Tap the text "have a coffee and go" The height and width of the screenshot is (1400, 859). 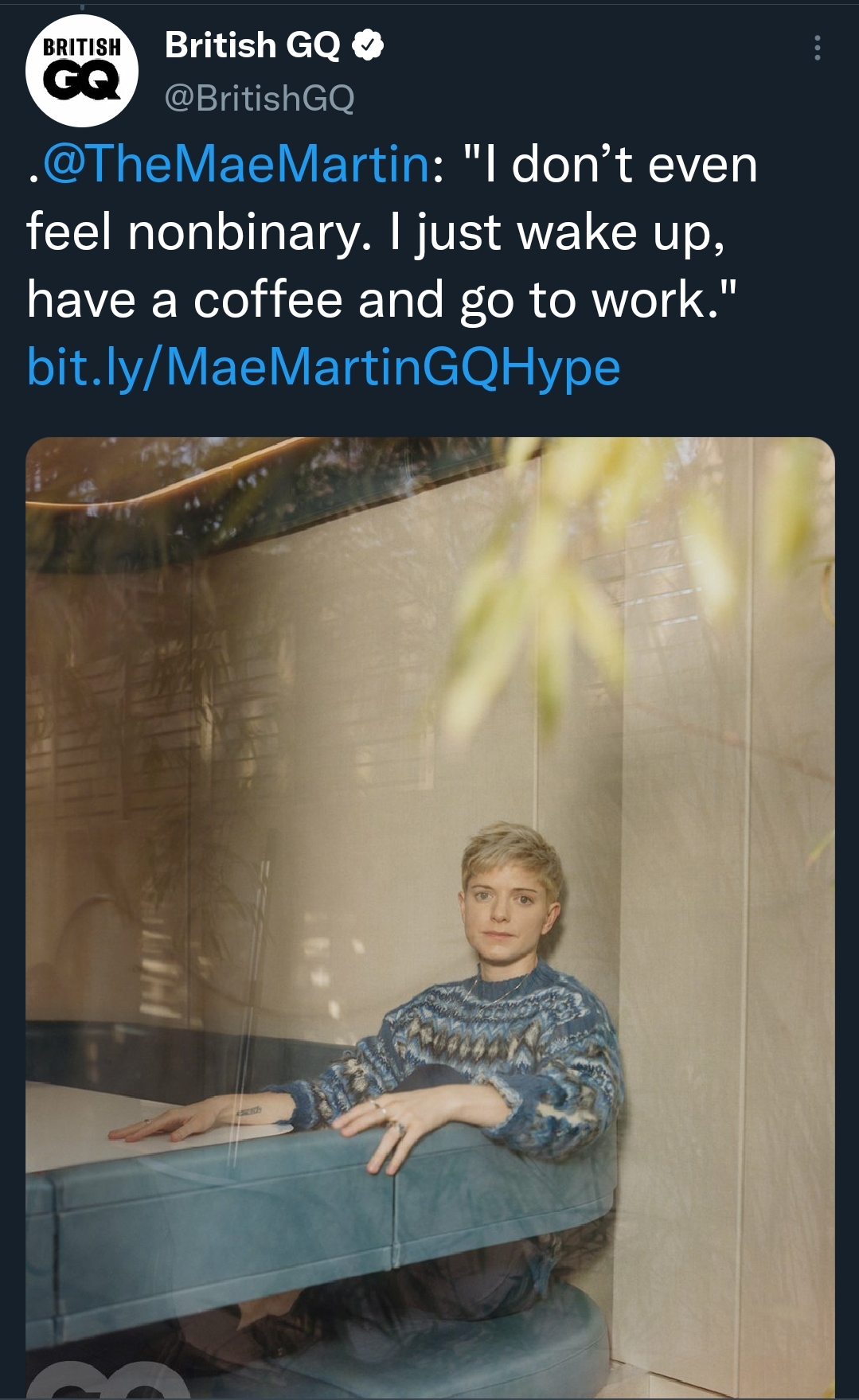click(271, 300)
